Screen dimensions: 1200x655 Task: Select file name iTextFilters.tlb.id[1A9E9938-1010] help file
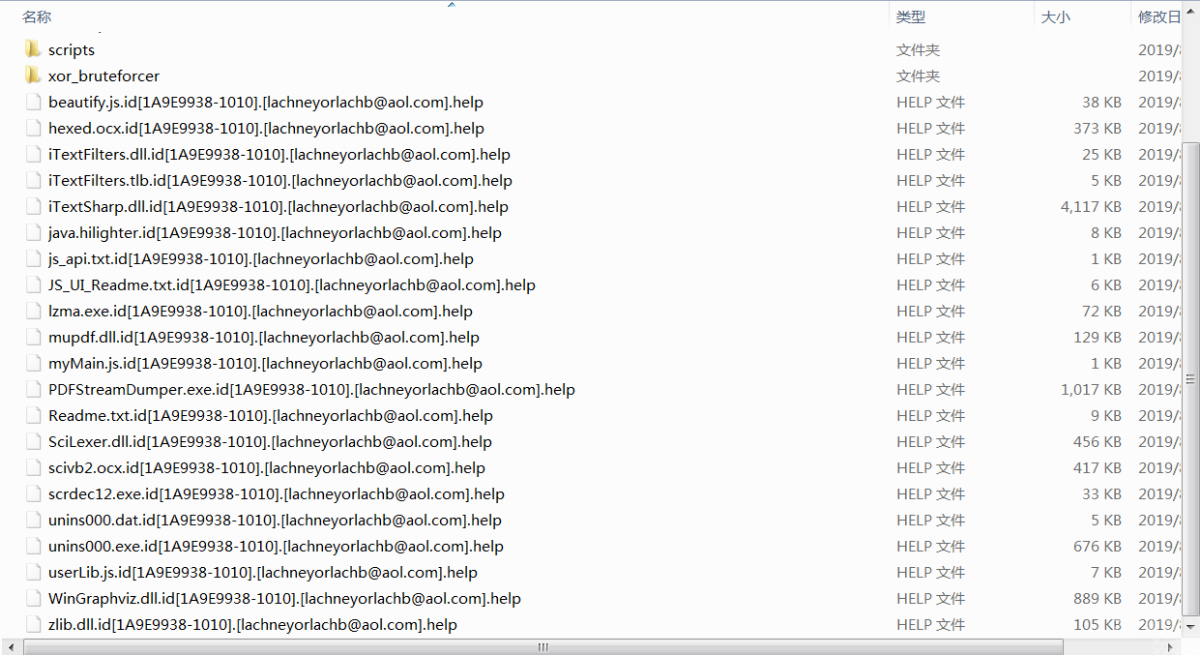(x=280, y=180)
